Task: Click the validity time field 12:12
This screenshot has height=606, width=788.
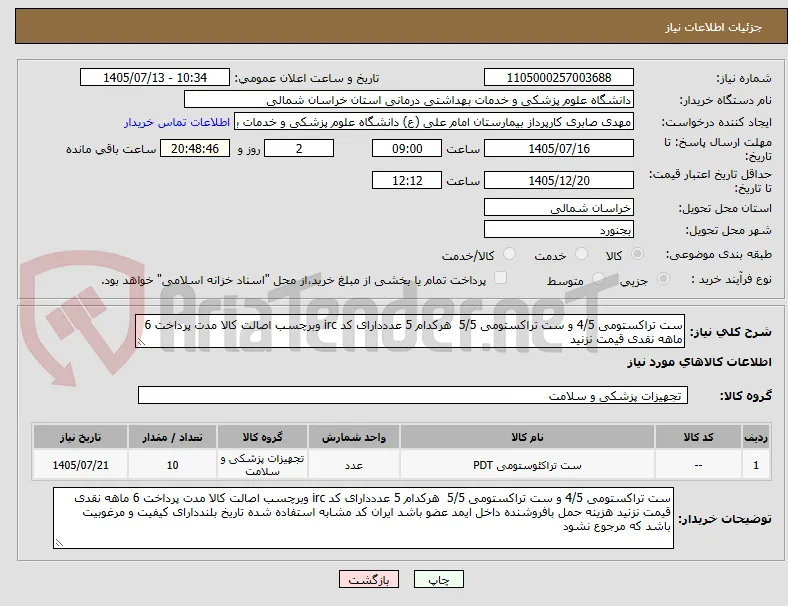Action: coord(407,180)
